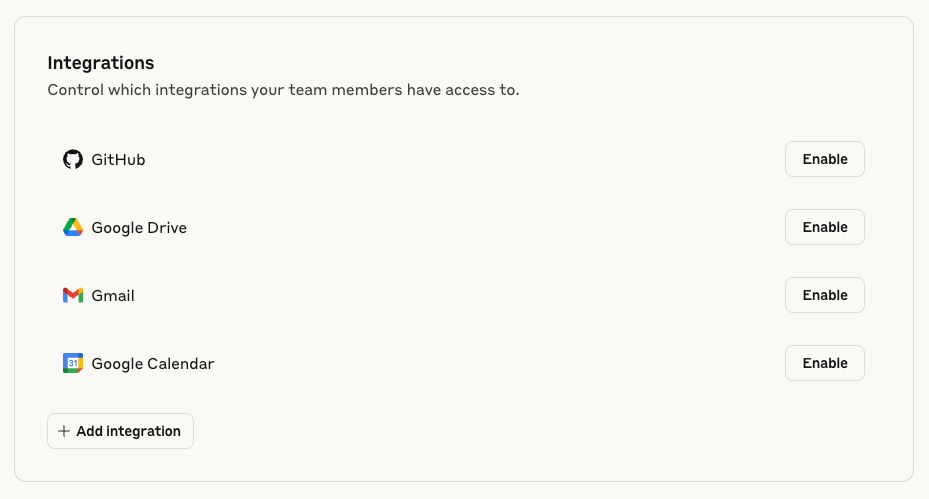Image resolution: width=929 pixels, height=499 pixels.
Task: Select the GitHub name label
Action: (118, 159)
